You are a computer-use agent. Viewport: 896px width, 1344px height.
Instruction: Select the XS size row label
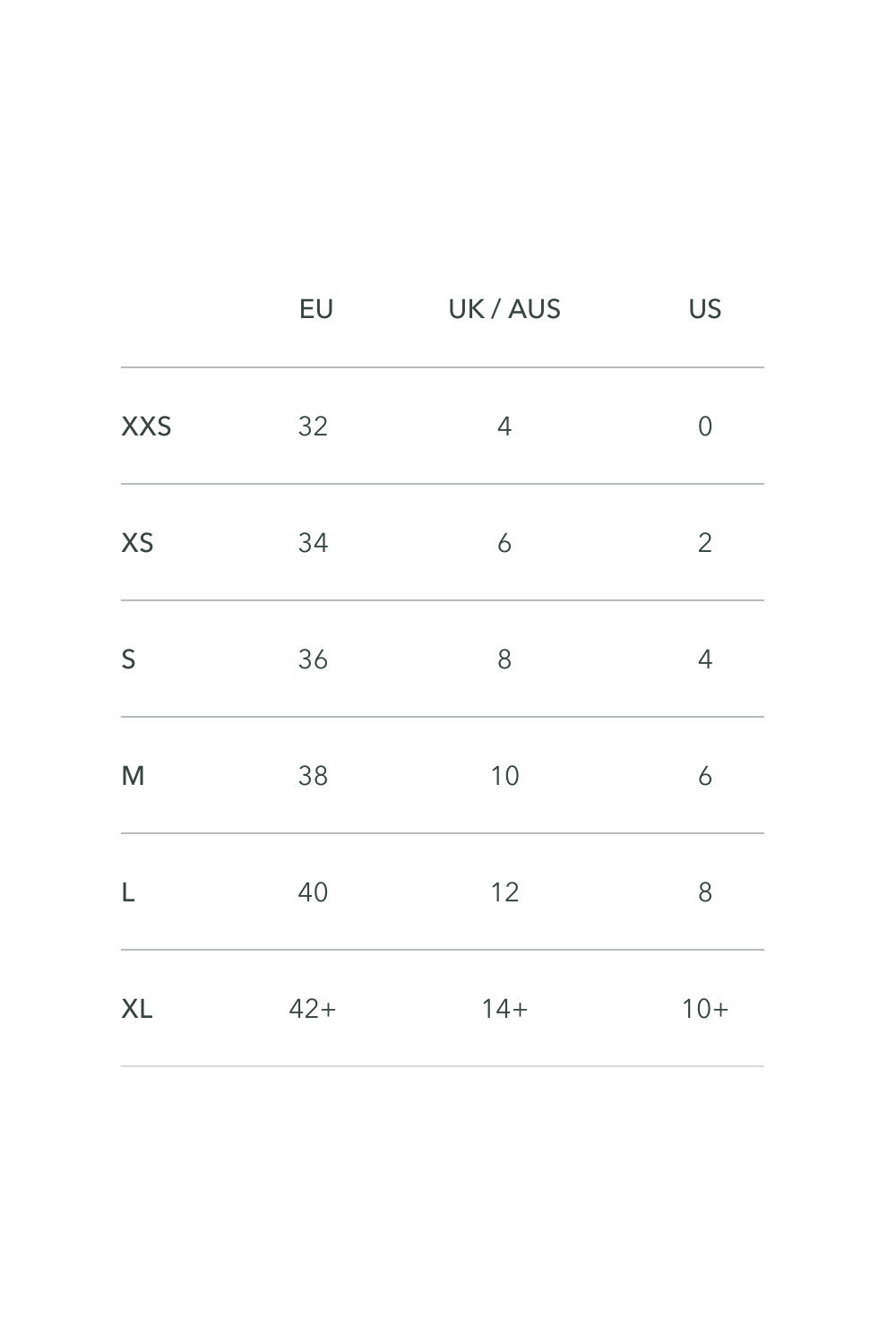pyautogui.click(x=137, y=543)
